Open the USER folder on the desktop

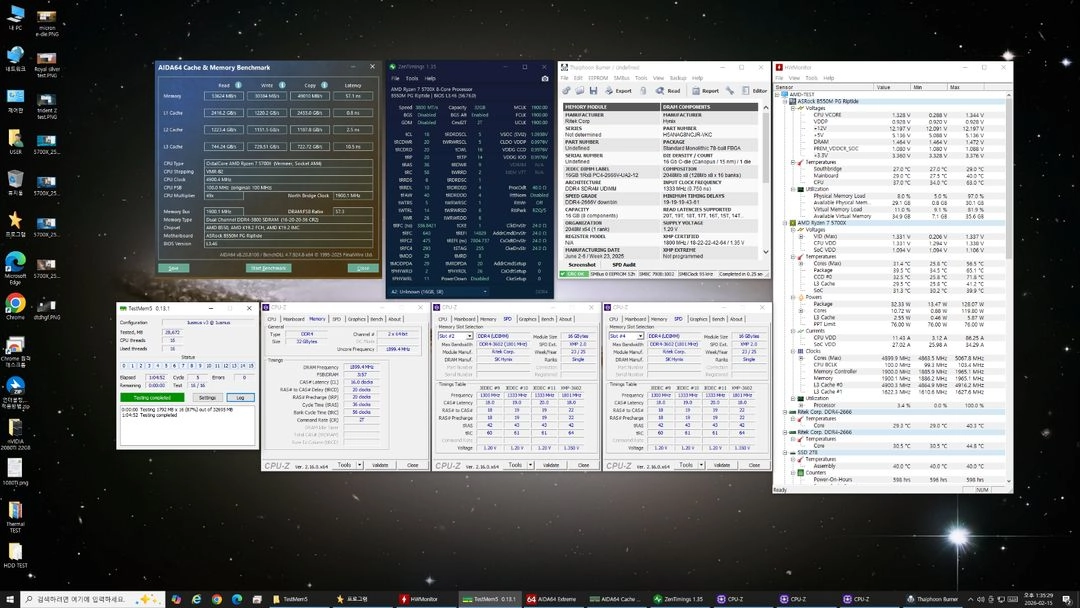click(15, 141)
